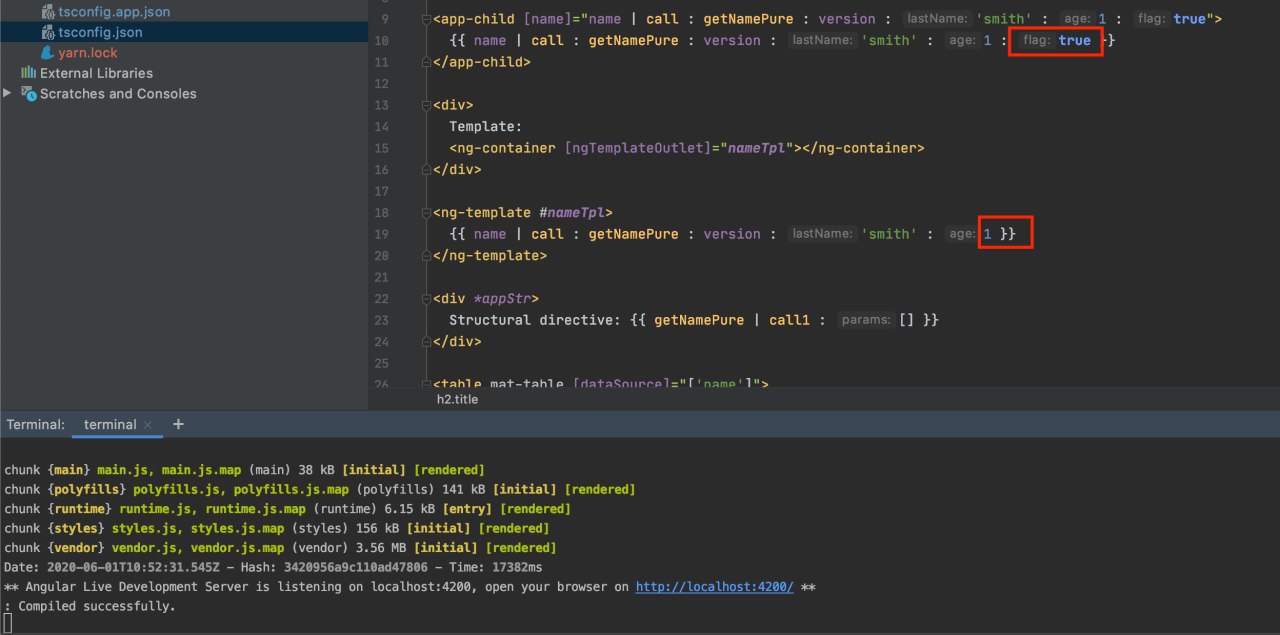
Task: Open the http://localhost:4200/ link
Action: tap(715, 587)
